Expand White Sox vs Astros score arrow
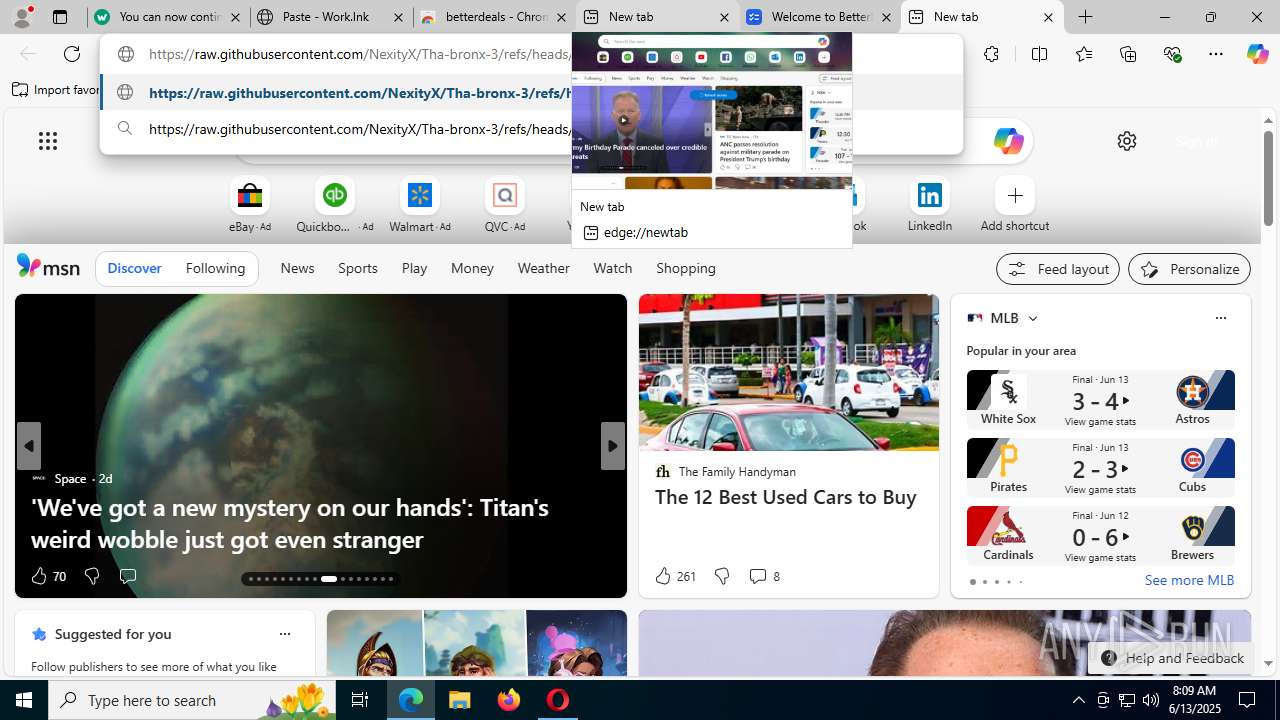The width and height of the screenshot is (1280, 720). click(1126, 401)
